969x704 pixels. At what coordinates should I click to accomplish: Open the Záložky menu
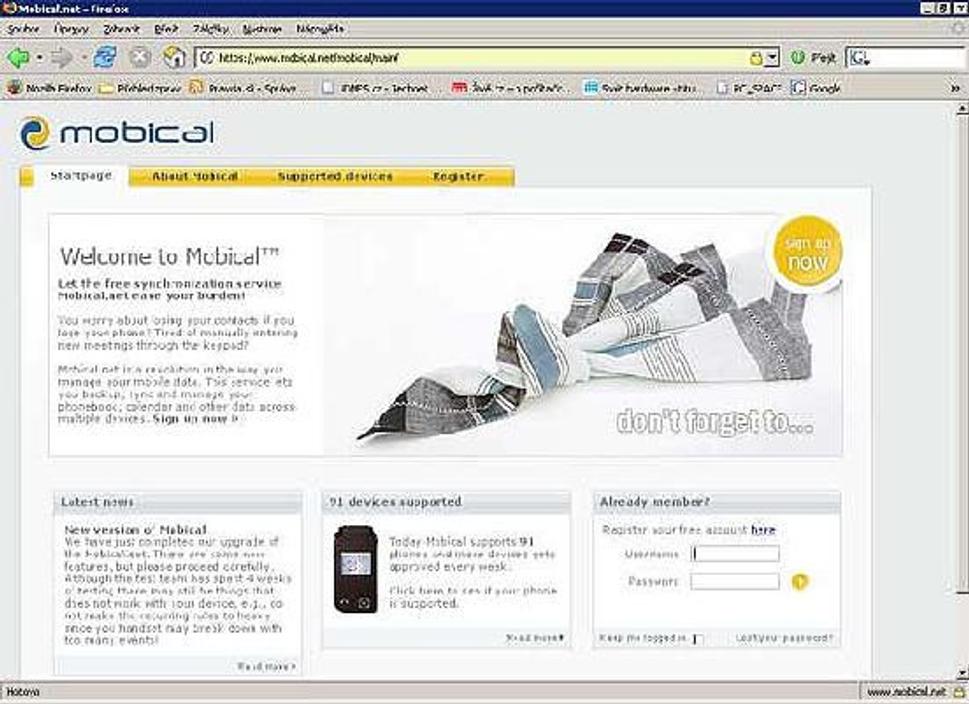tap(210, 29)
